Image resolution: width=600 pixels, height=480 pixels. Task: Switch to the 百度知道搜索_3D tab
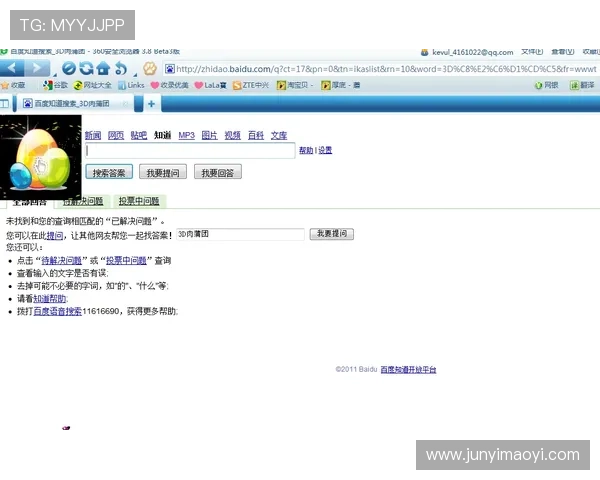click(x=72, y=104)
